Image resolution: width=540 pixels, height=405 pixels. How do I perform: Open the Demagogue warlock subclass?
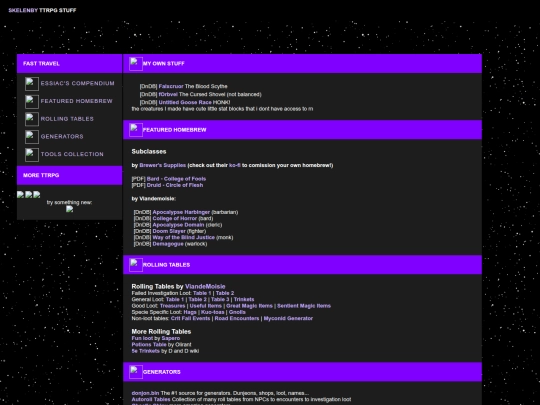click(168, 244)
